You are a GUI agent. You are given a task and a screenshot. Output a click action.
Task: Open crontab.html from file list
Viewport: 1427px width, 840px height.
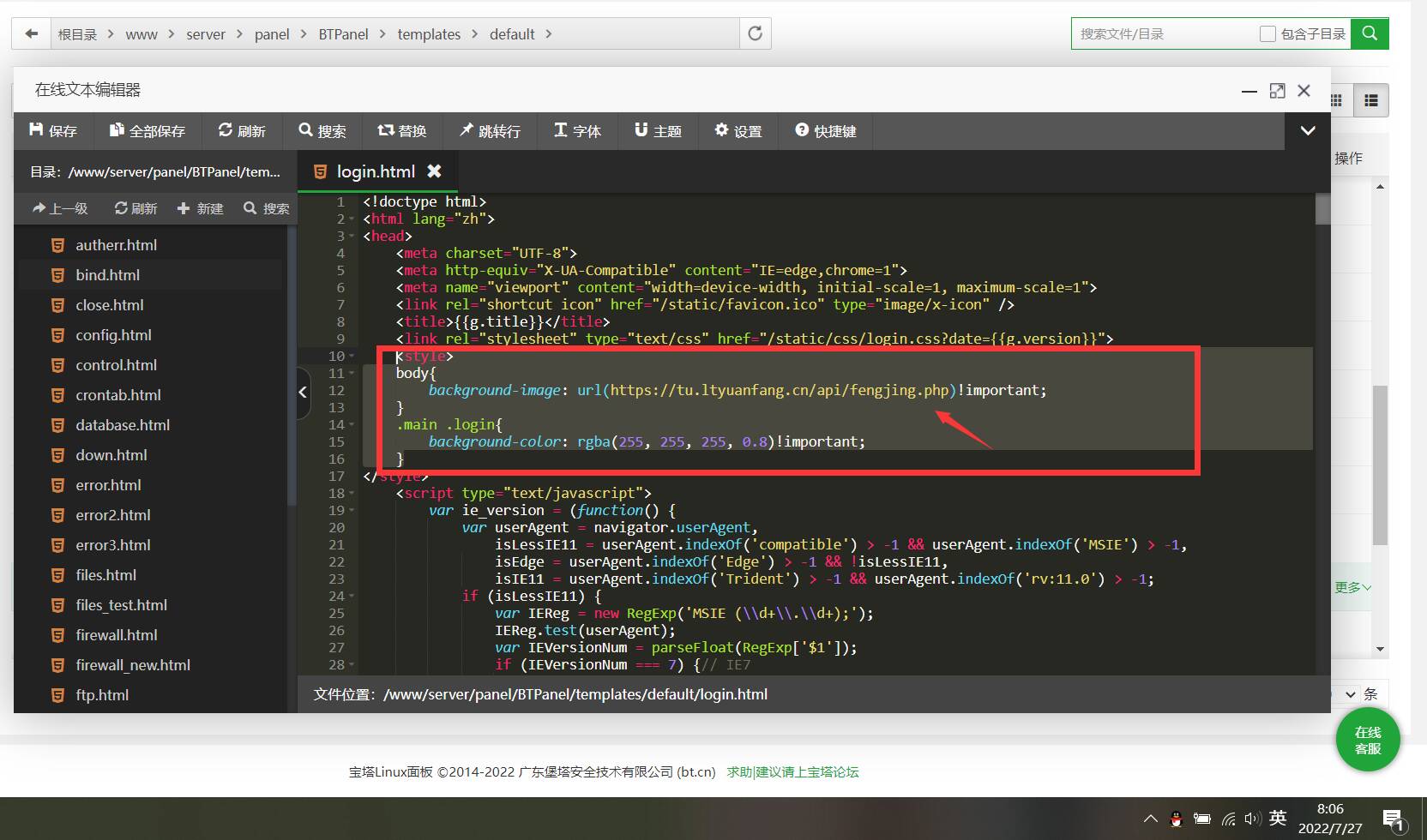coord(118,395)
